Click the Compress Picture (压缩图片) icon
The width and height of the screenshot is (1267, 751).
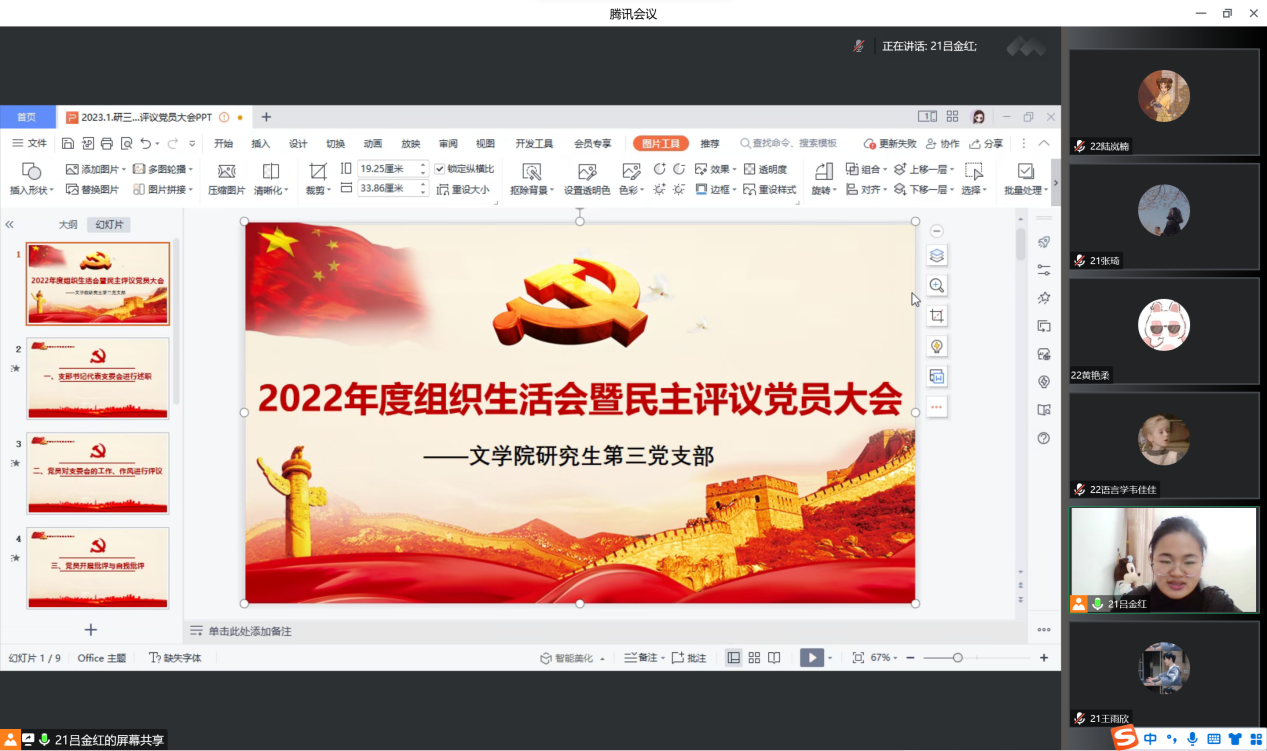[227, 171]
